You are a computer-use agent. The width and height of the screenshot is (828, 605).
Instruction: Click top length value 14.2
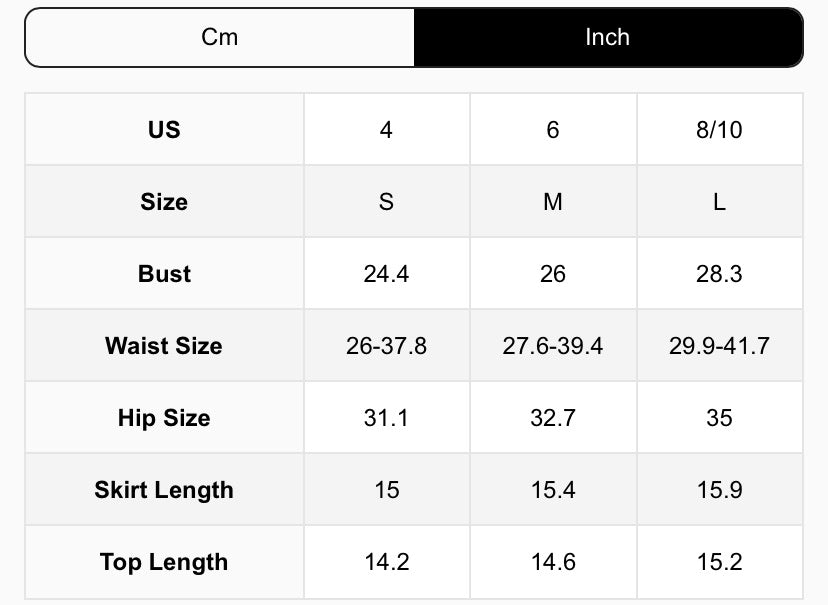point(386,562)
